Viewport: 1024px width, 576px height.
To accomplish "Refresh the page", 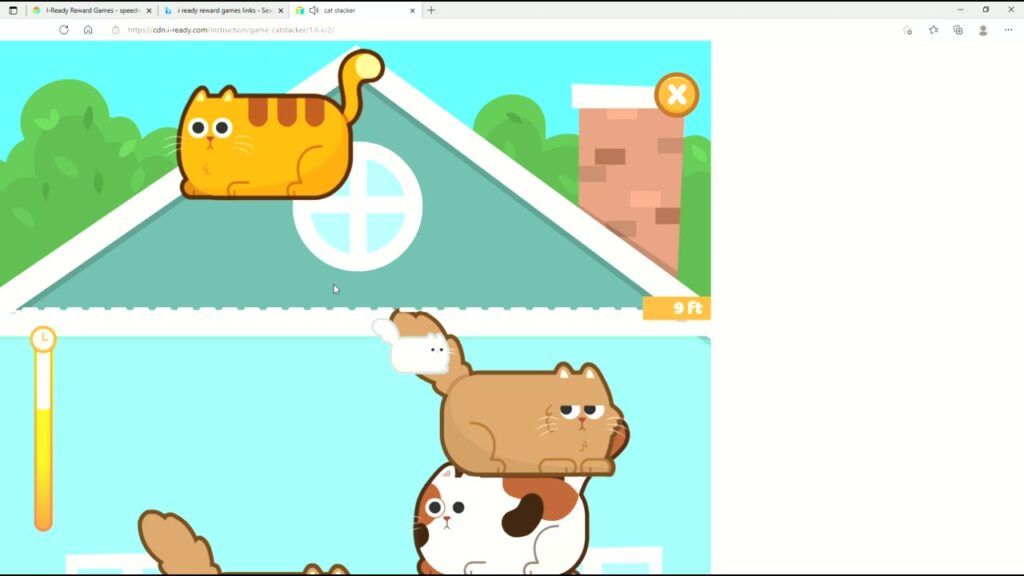I will 63,30.
